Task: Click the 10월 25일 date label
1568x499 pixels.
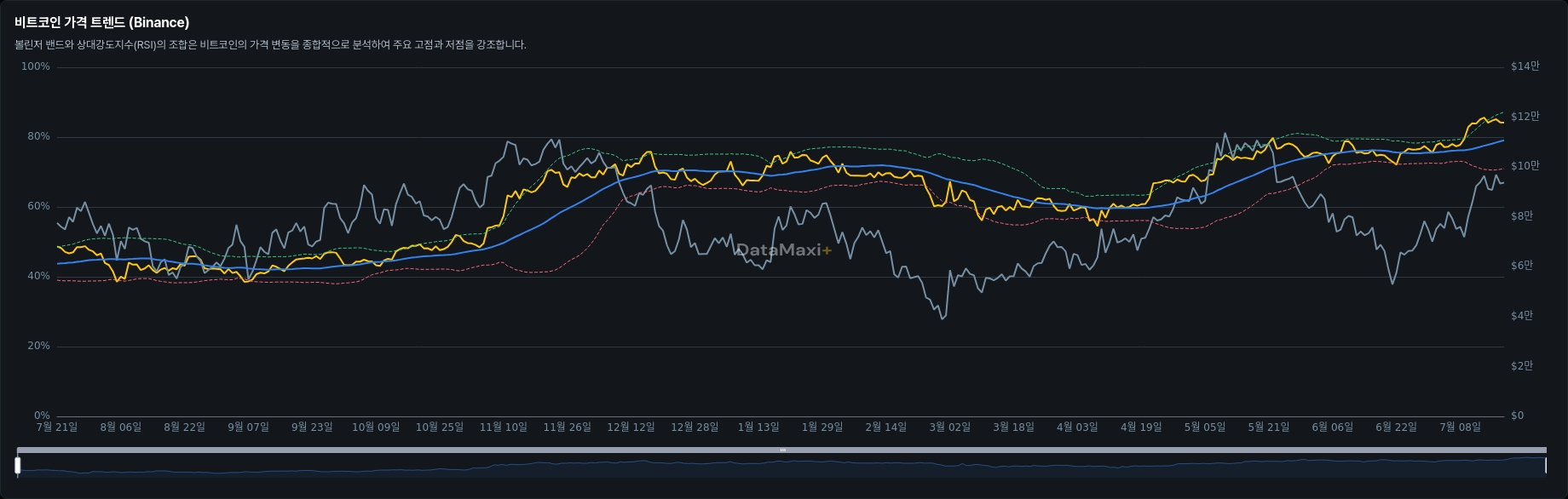Action: point(440,427)
